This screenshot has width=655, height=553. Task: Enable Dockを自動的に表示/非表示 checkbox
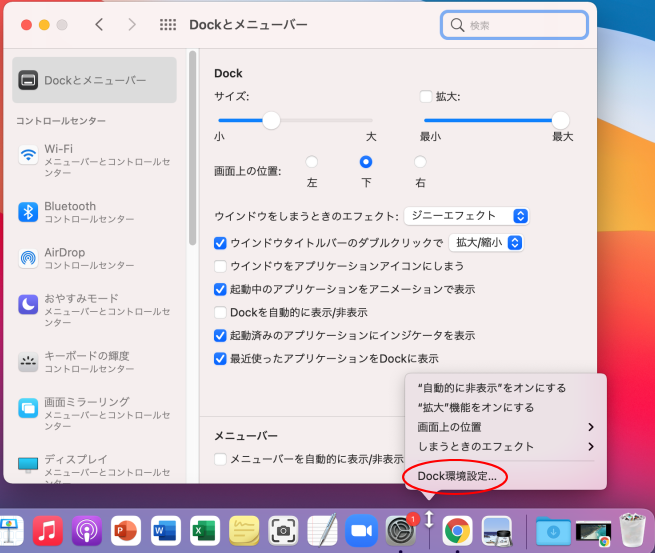[220, 312]
